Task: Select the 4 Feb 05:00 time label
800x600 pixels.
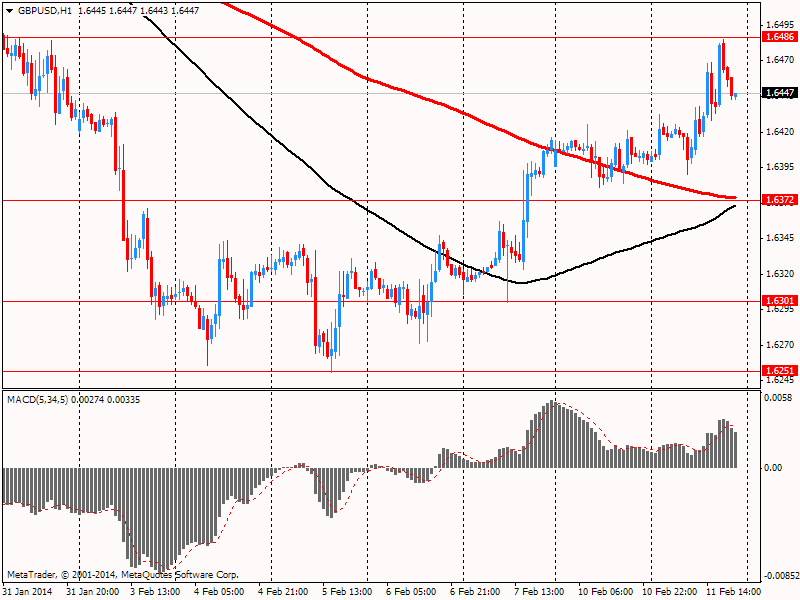Action: (x=219, y=592)
